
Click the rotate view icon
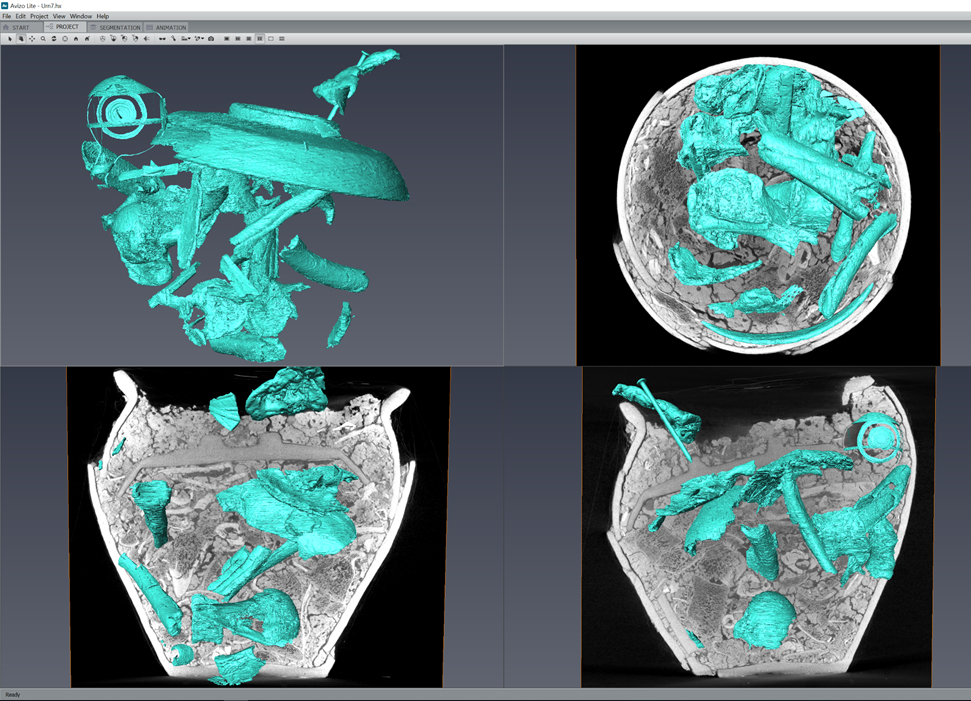point(54,38)
